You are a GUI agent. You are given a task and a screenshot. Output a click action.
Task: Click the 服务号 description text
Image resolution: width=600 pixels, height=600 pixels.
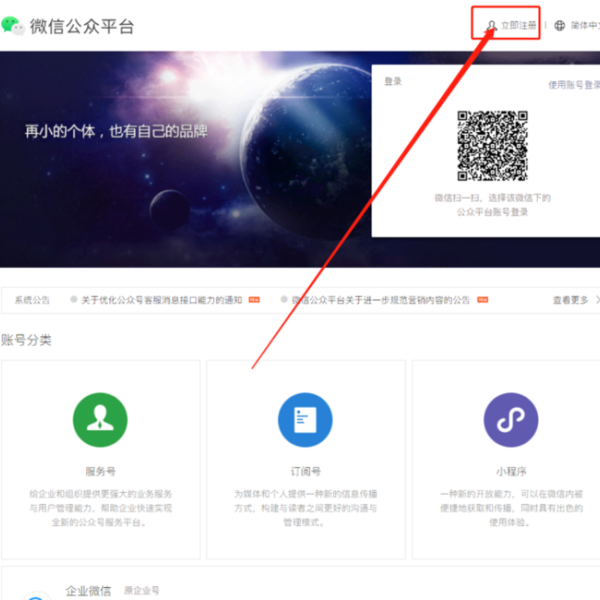101,508
